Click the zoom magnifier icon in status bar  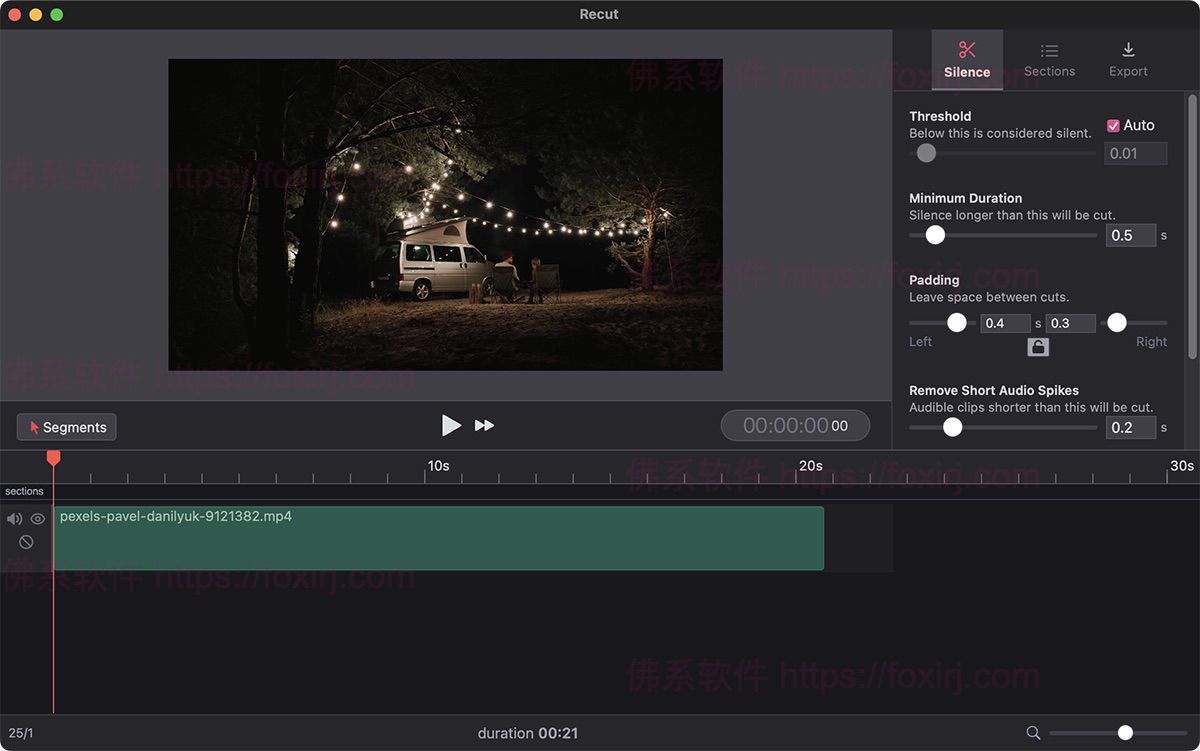1035,732
